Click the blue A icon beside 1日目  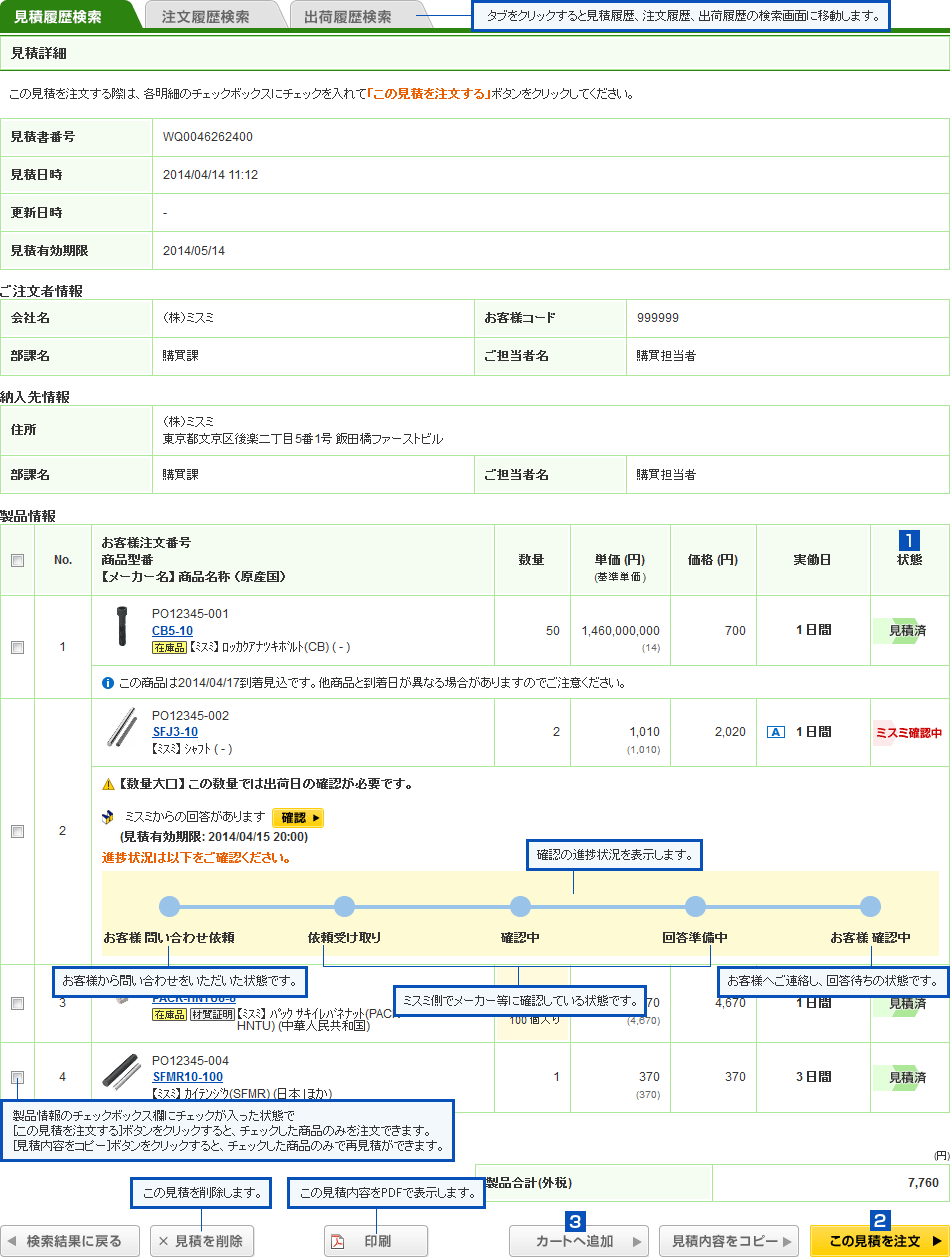click(x=775, y=732)
